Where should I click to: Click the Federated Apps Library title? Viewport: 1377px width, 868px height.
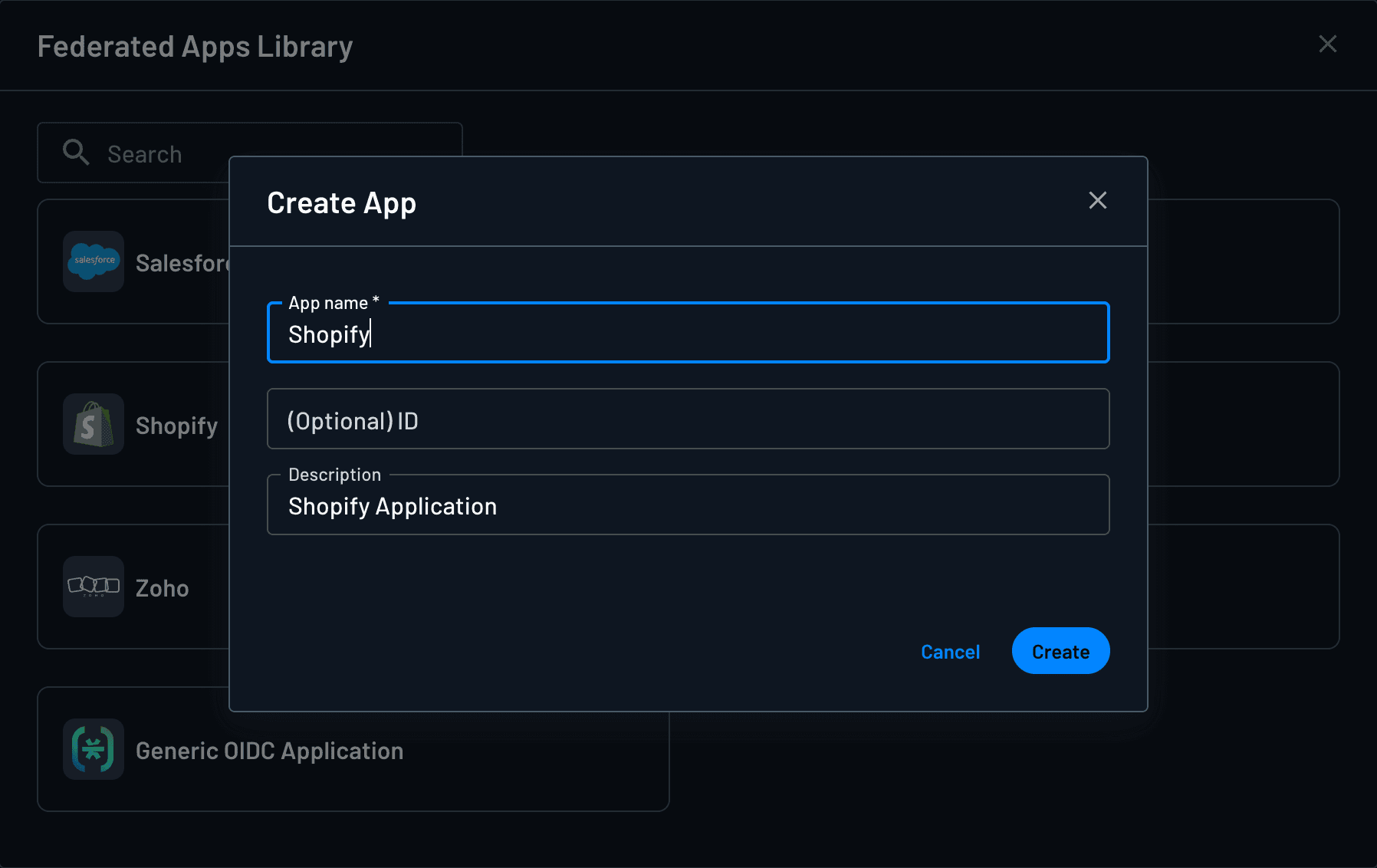point(195,46)
